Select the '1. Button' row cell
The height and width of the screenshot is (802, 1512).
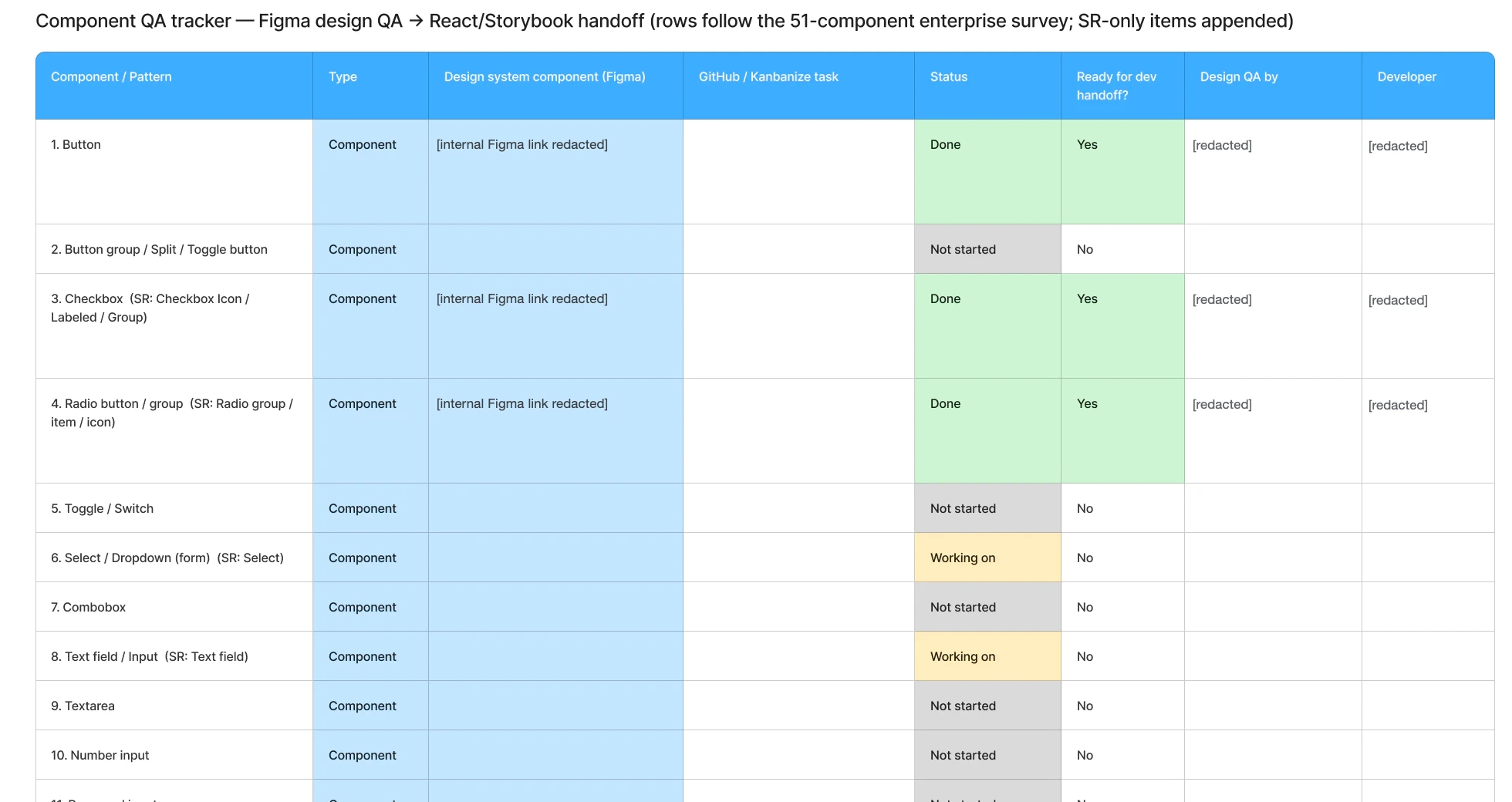tap(174, 172)
